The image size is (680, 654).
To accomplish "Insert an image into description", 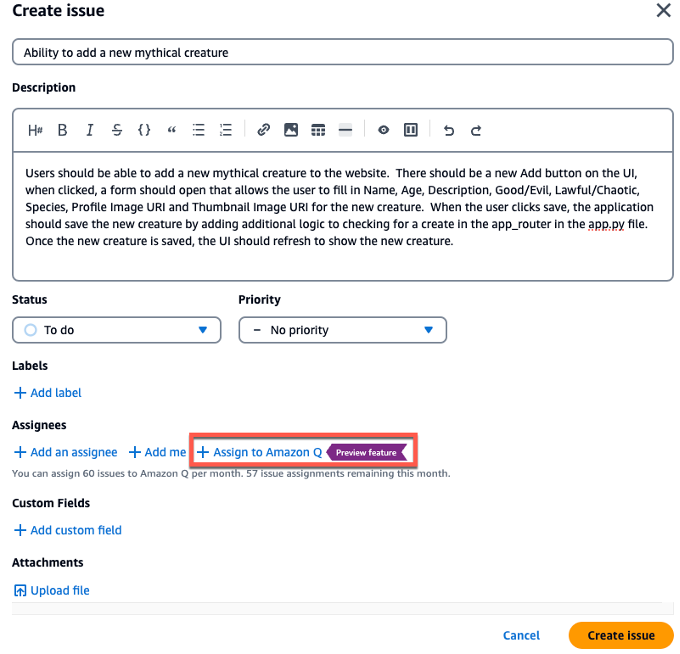I will tap(291, 130).
